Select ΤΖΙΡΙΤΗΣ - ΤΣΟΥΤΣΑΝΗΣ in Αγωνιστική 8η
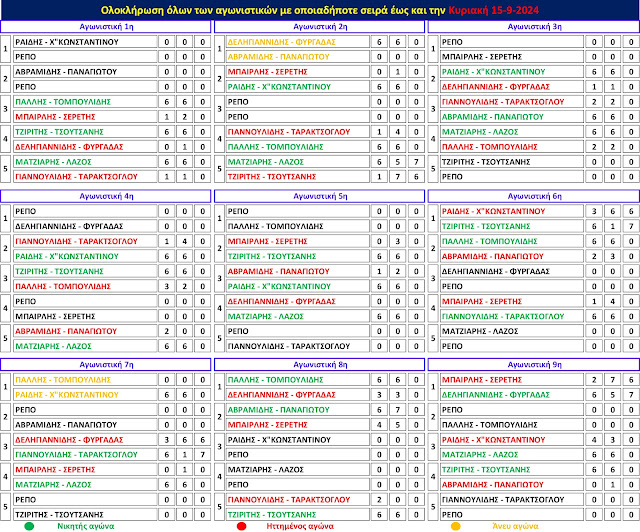This screenshot has width=640, height=532. click(x=298, y=515)
